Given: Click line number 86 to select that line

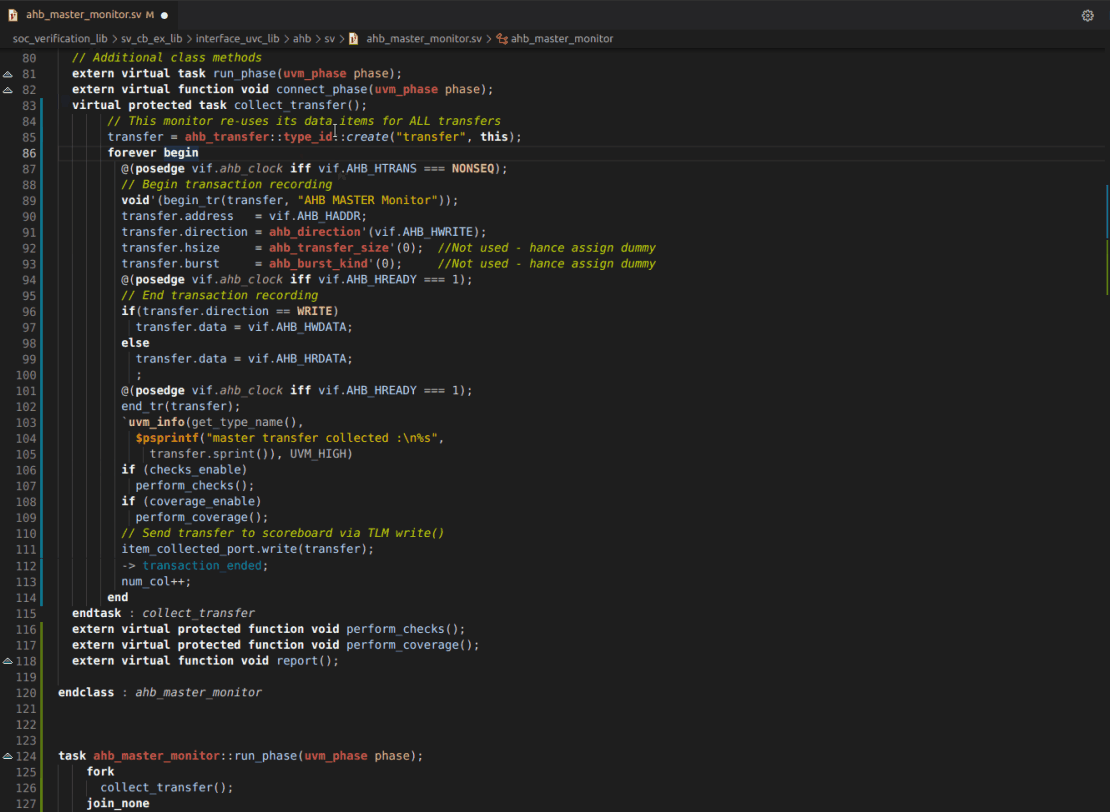Looking at the screenshot, I should coord(30,152).
